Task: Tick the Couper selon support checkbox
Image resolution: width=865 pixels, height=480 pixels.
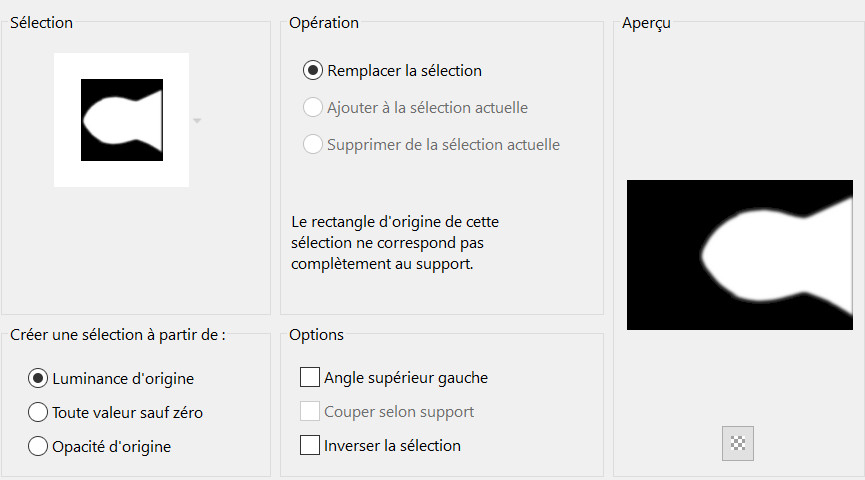Action: pos(310,411)
